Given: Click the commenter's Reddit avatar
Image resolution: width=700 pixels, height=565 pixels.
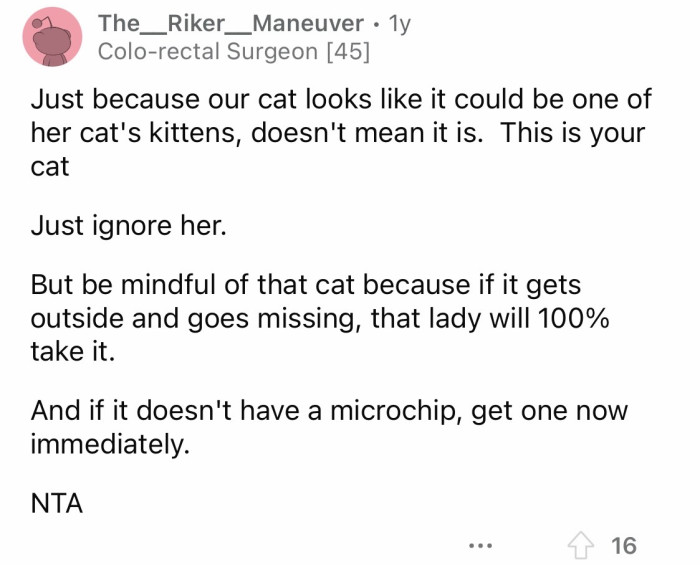Looking at the screenshot, I should pyautogui.click(x=52, y=38).
